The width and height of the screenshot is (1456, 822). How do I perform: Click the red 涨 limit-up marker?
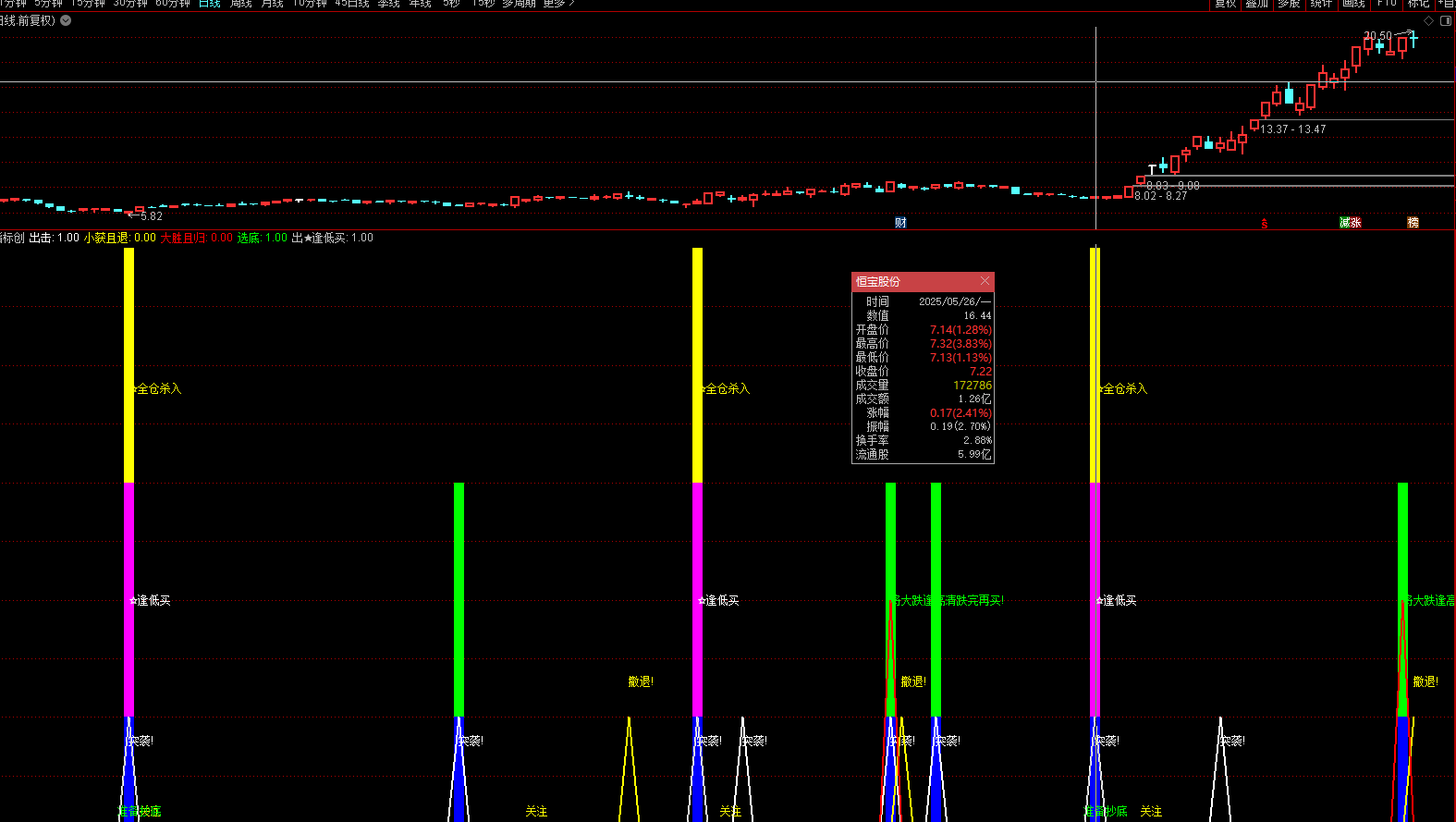tap(1356, 223)
